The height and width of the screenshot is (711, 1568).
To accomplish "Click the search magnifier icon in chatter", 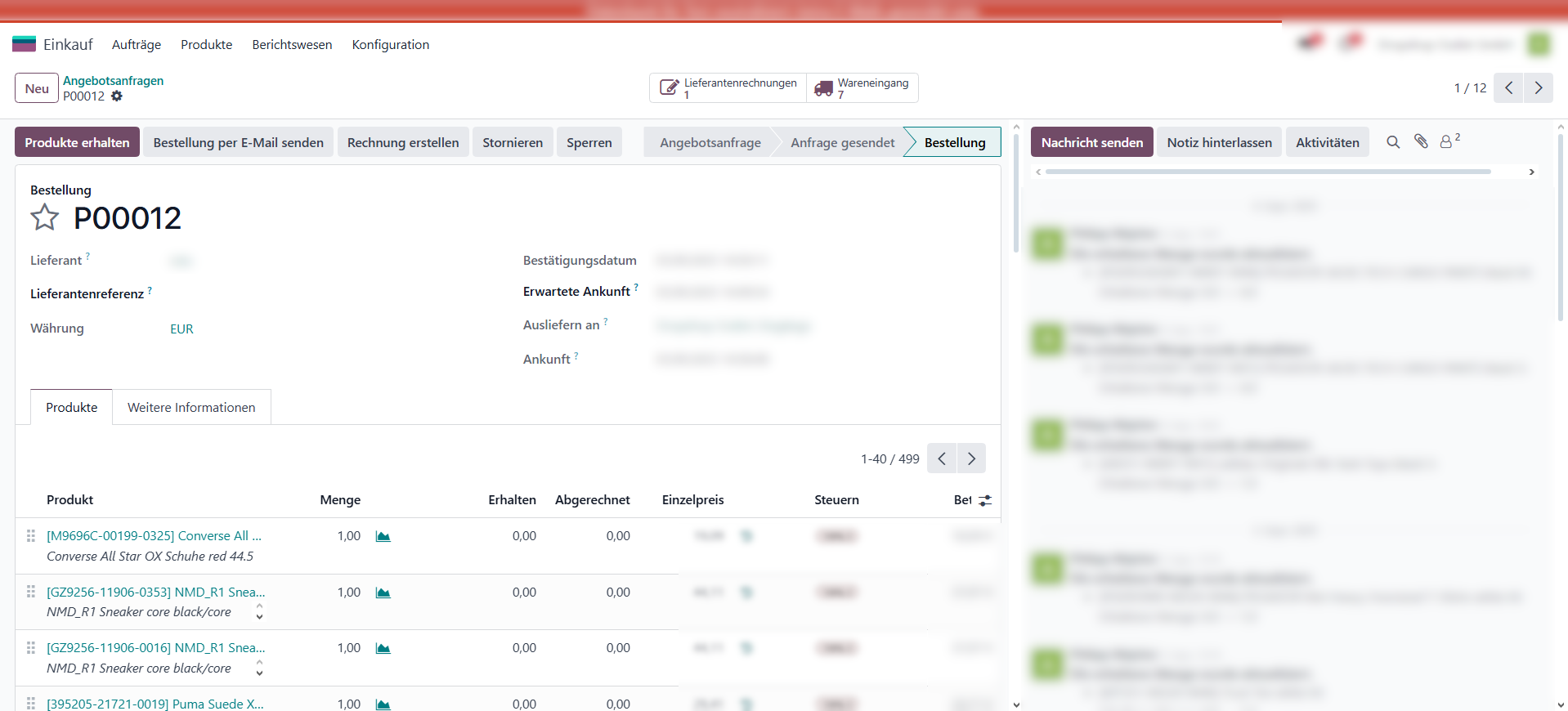I will pyautogui.click(x=1393, y=142).
